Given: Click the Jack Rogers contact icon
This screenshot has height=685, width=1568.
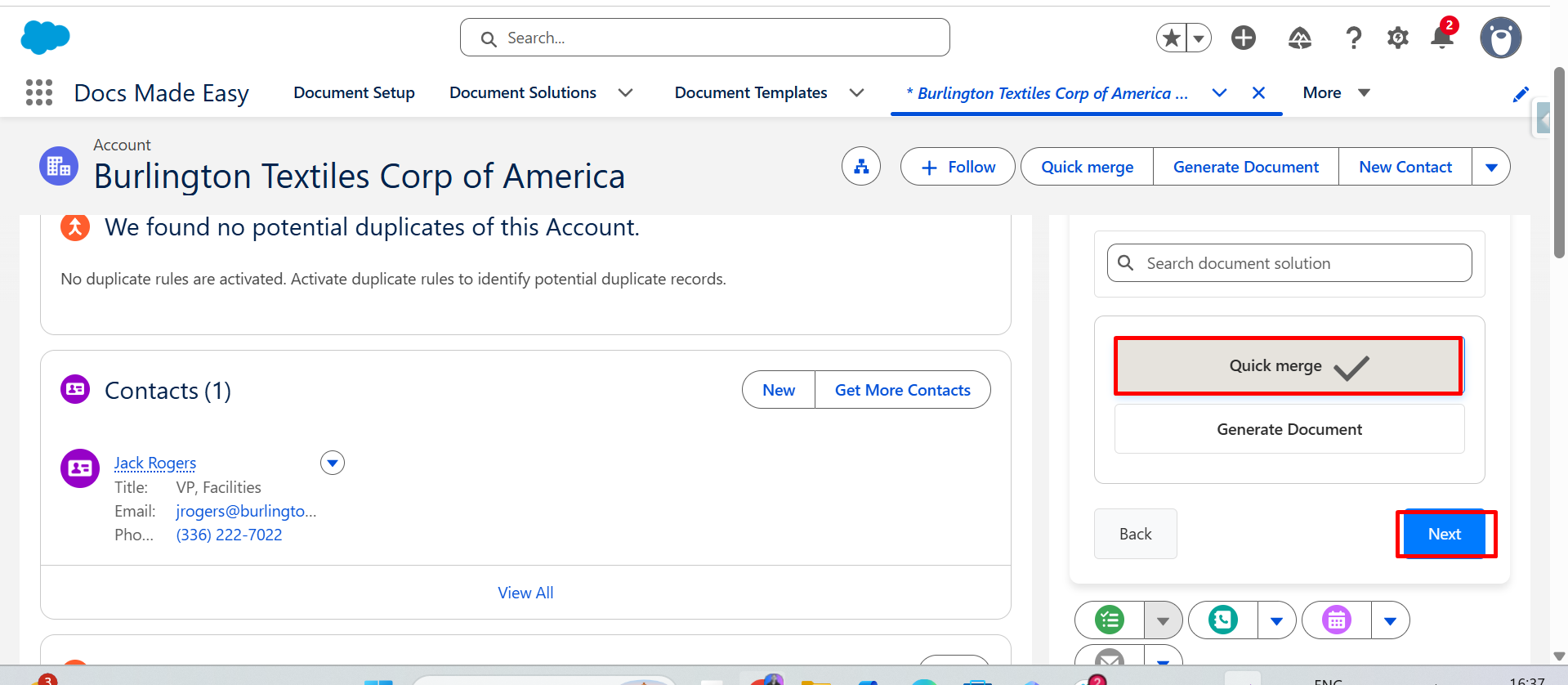Looking at the screenshot, I should click(80, 468).
